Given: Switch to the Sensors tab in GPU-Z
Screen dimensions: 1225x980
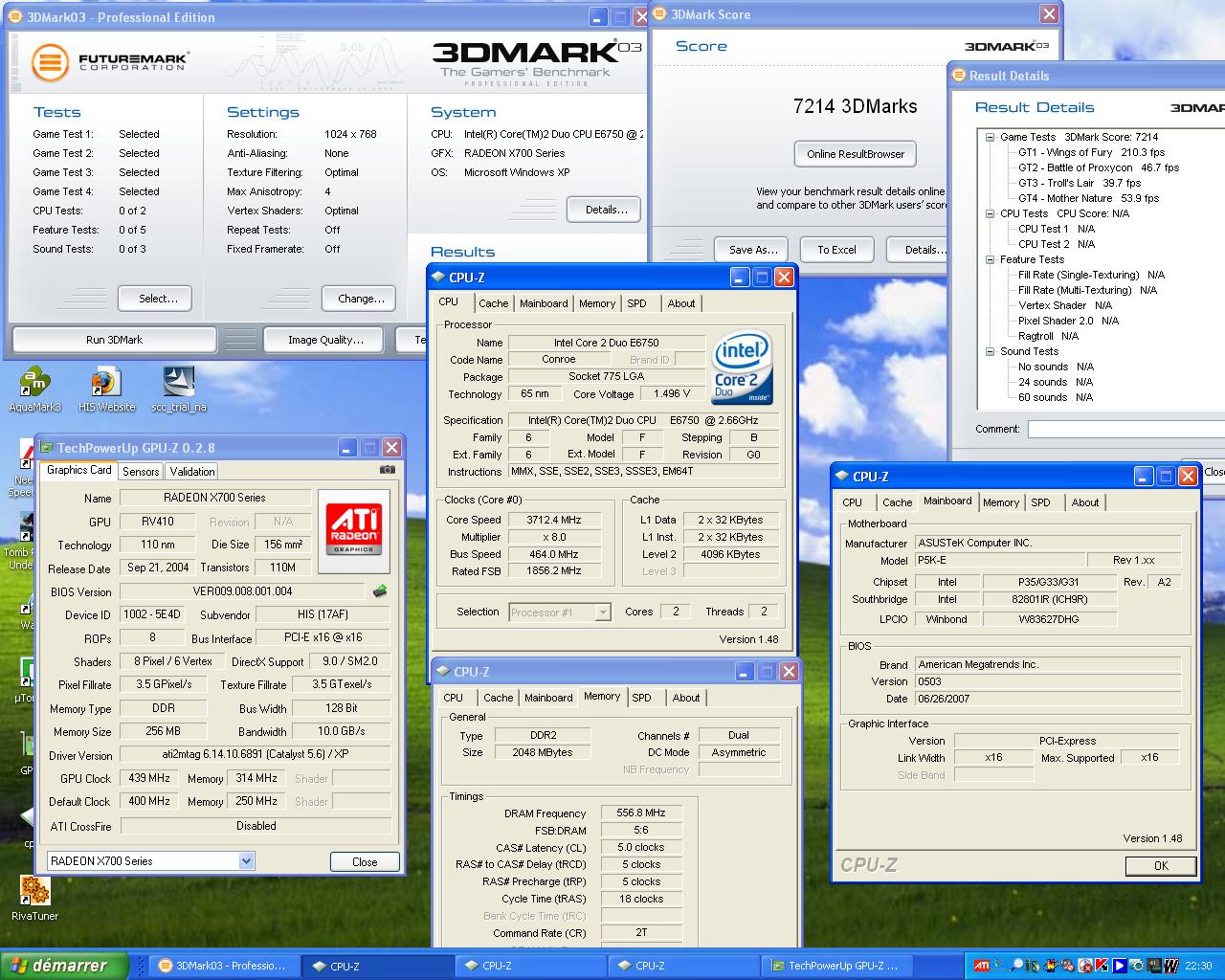Looking at the screenshot, I should (141, 472).
